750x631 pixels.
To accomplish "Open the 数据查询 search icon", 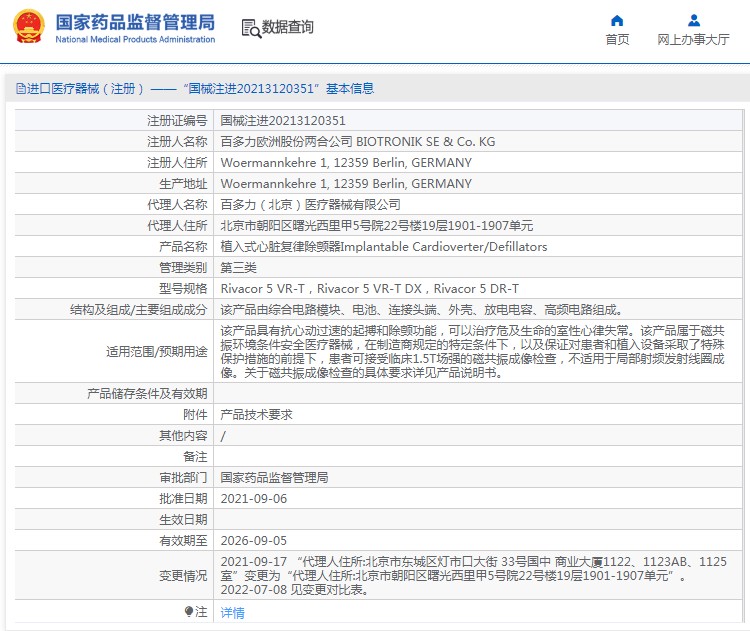I will coord(251,29).
